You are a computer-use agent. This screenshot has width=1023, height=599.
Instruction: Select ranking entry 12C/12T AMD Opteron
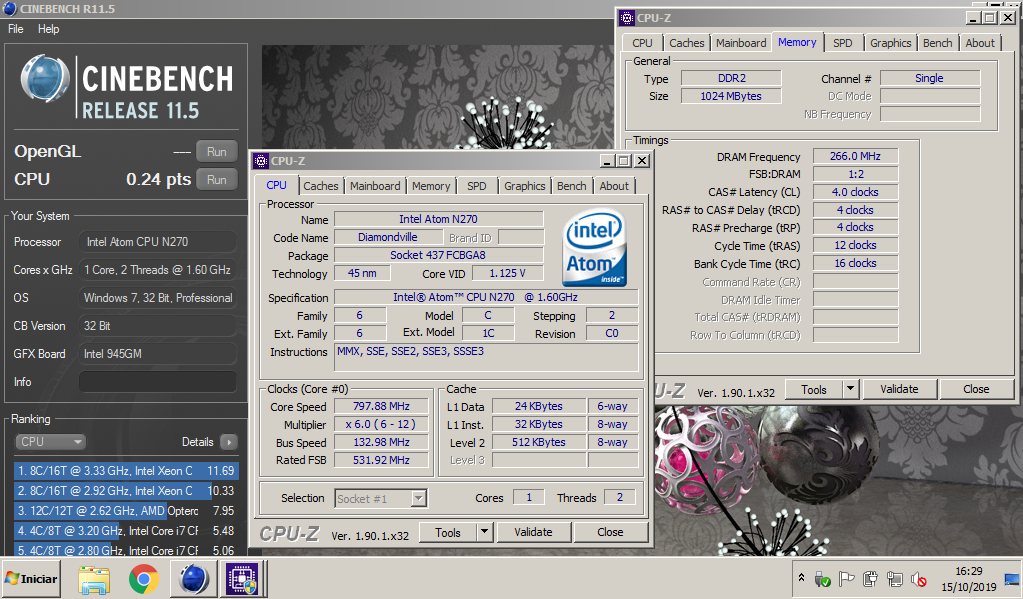pos(126,511)
